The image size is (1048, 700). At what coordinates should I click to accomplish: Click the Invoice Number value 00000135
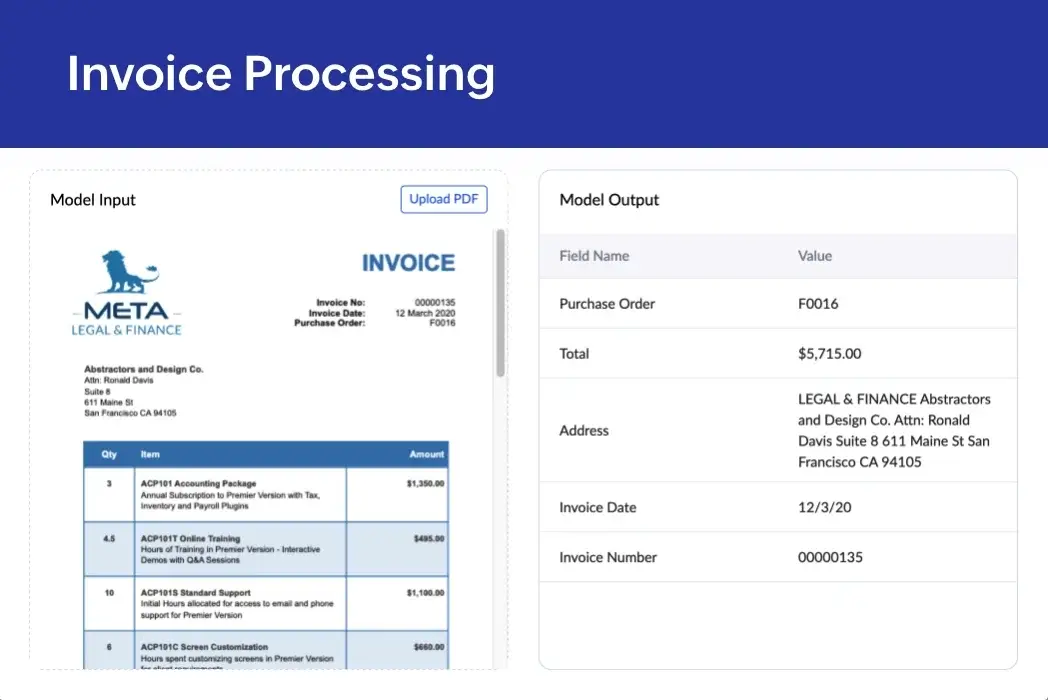830,558
